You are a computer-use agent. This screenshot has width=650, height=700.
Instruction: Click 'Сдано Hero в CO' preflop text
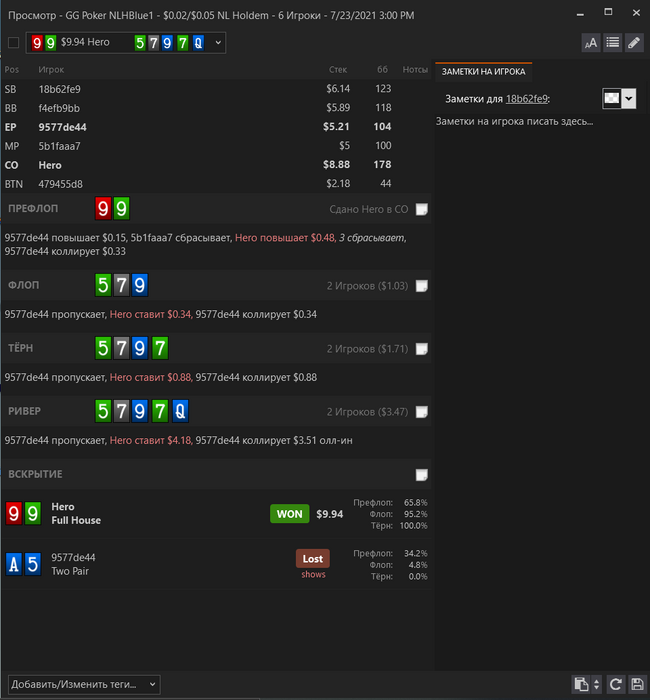[369, 209]
